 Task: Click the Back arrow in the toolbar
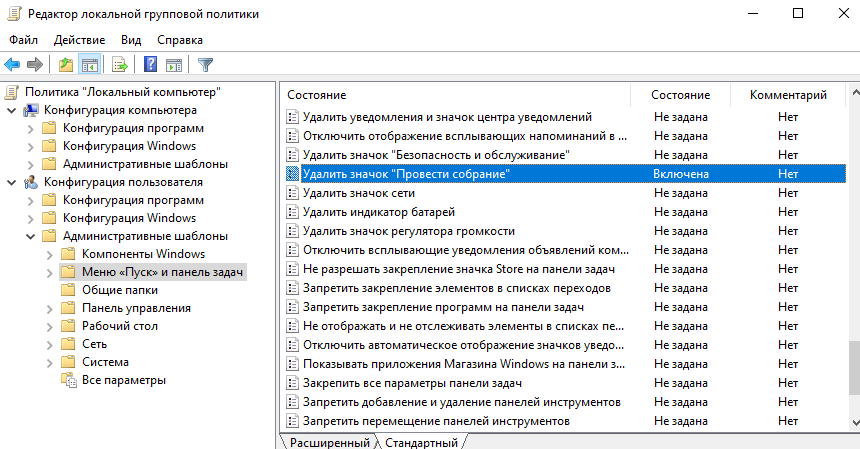coord(12,65)
